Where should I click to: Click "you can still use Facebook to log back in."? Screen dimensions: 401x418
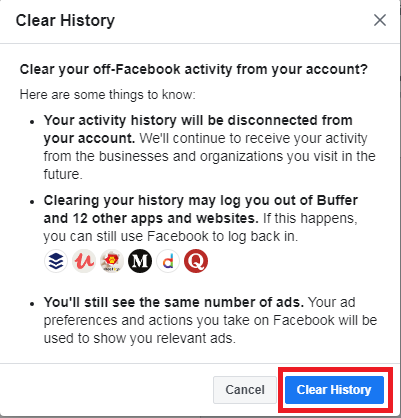point(171,237)
